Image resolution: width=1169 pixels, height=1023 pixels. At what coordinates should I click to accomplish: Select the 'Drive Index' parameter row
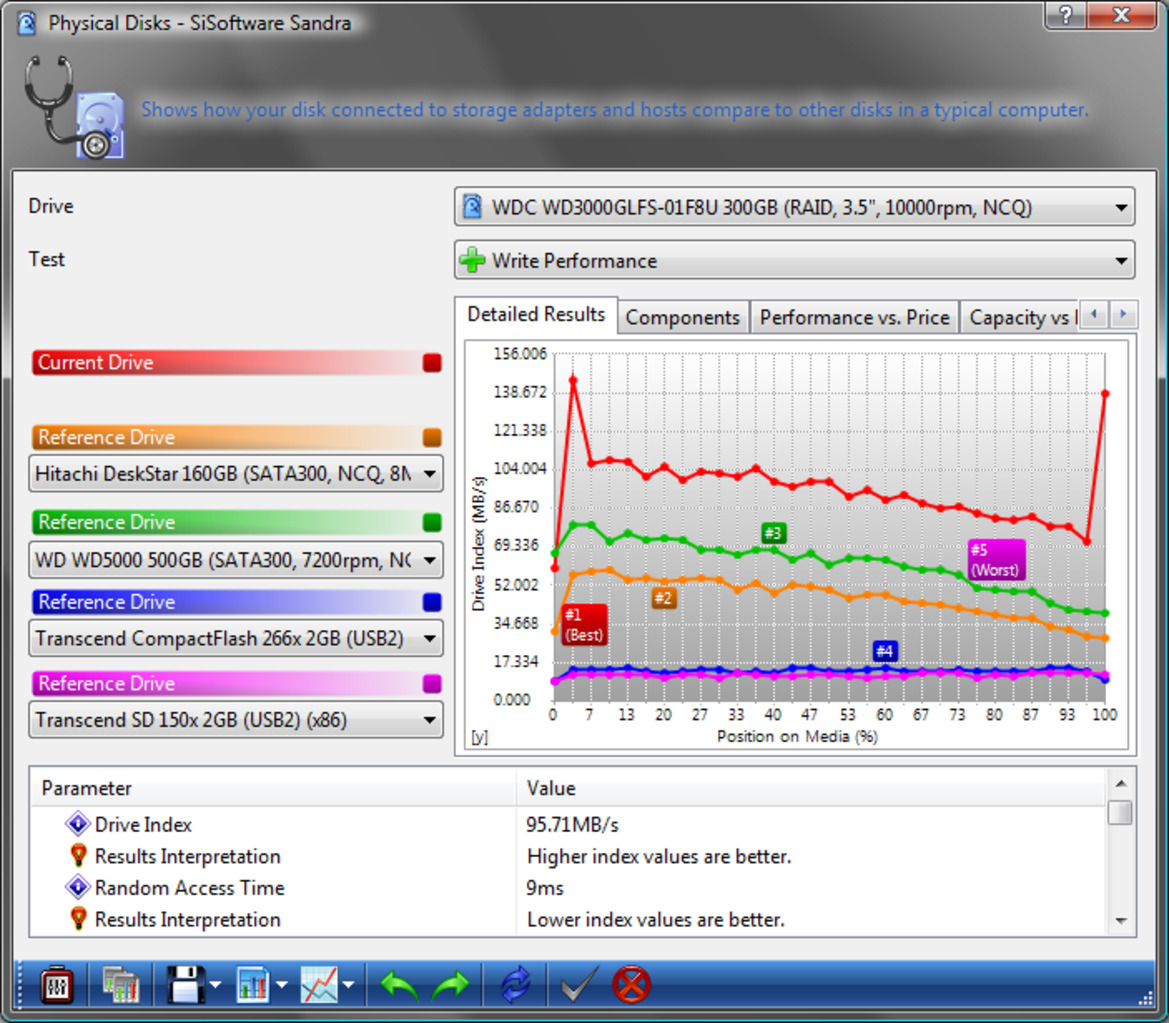pyautogui.click(x=568, y=824)
